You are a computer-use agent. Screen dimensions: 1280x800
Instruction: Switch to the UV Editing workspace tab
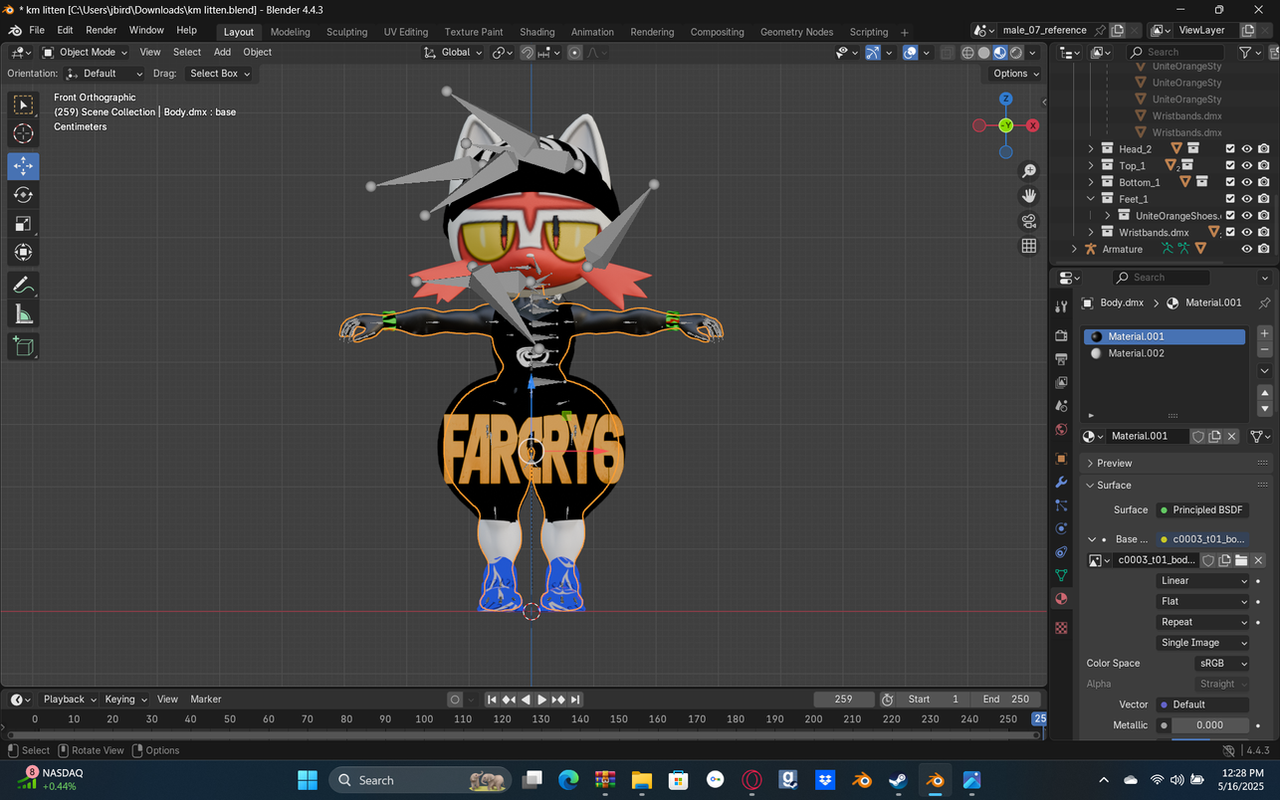click(x=406, y=32)
